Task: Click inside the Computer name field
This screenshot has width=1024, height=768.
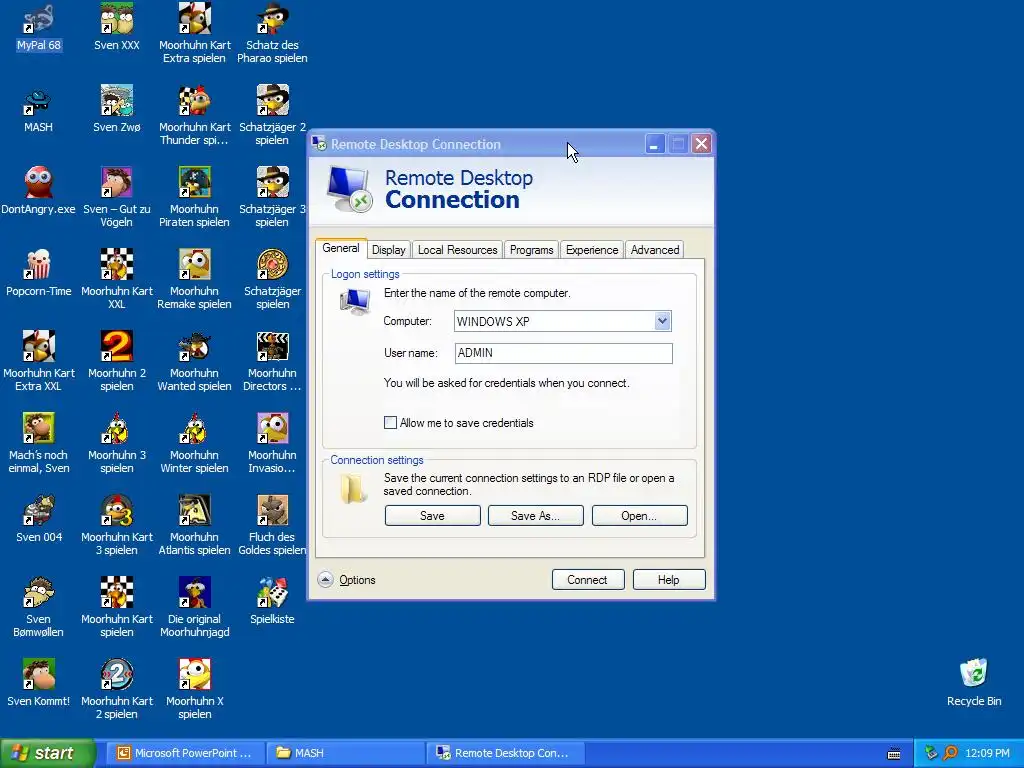Action: click(x=554, y=321)
